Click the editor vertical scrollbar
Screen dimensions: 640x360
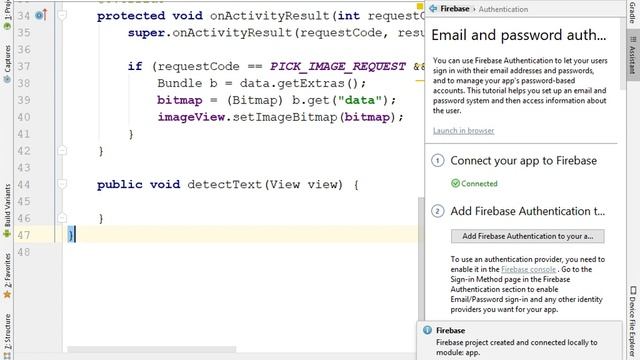421,259
